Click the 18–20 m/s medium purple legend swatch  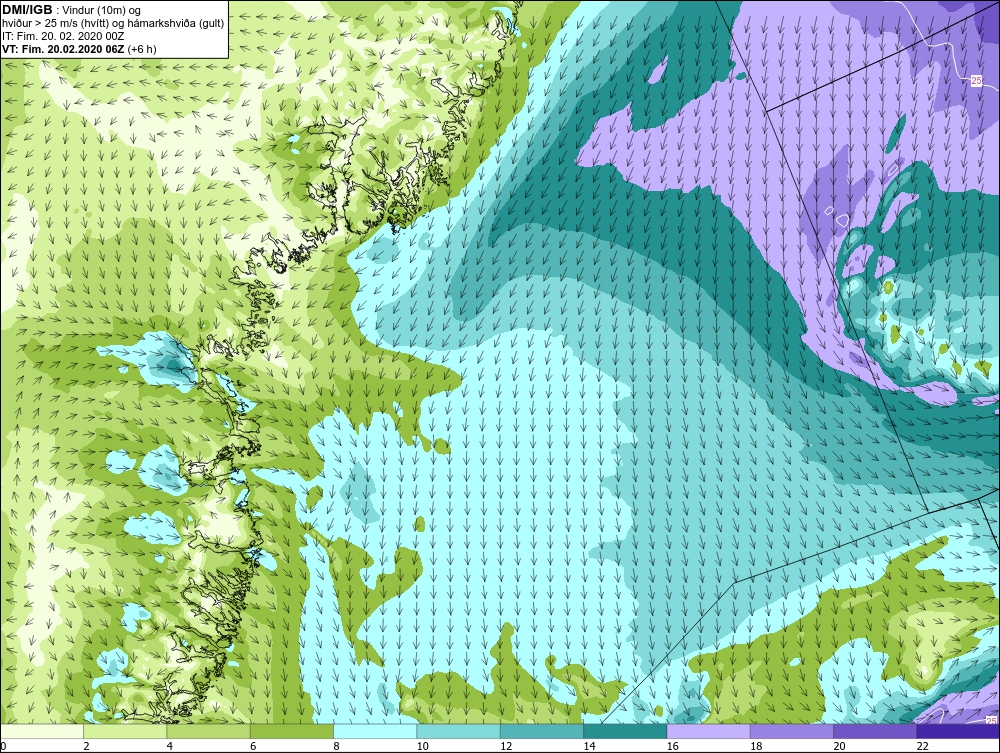tap(791, 731)
